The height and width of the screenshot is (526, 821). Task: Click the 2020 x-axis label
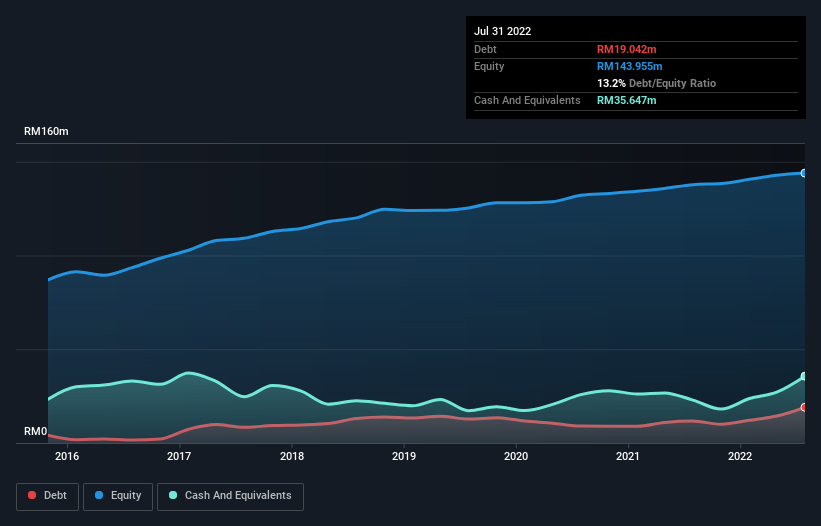point(516,456)
